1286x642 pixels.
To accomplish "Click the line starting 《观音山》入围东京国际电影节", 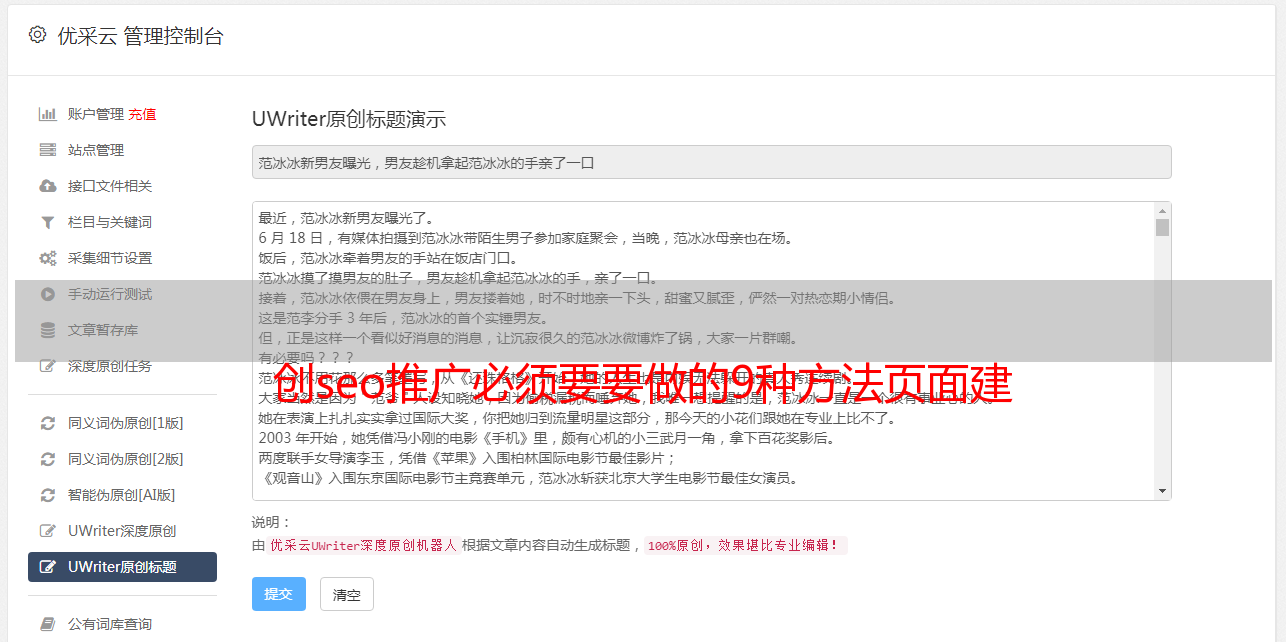I will tap(528, 478).
